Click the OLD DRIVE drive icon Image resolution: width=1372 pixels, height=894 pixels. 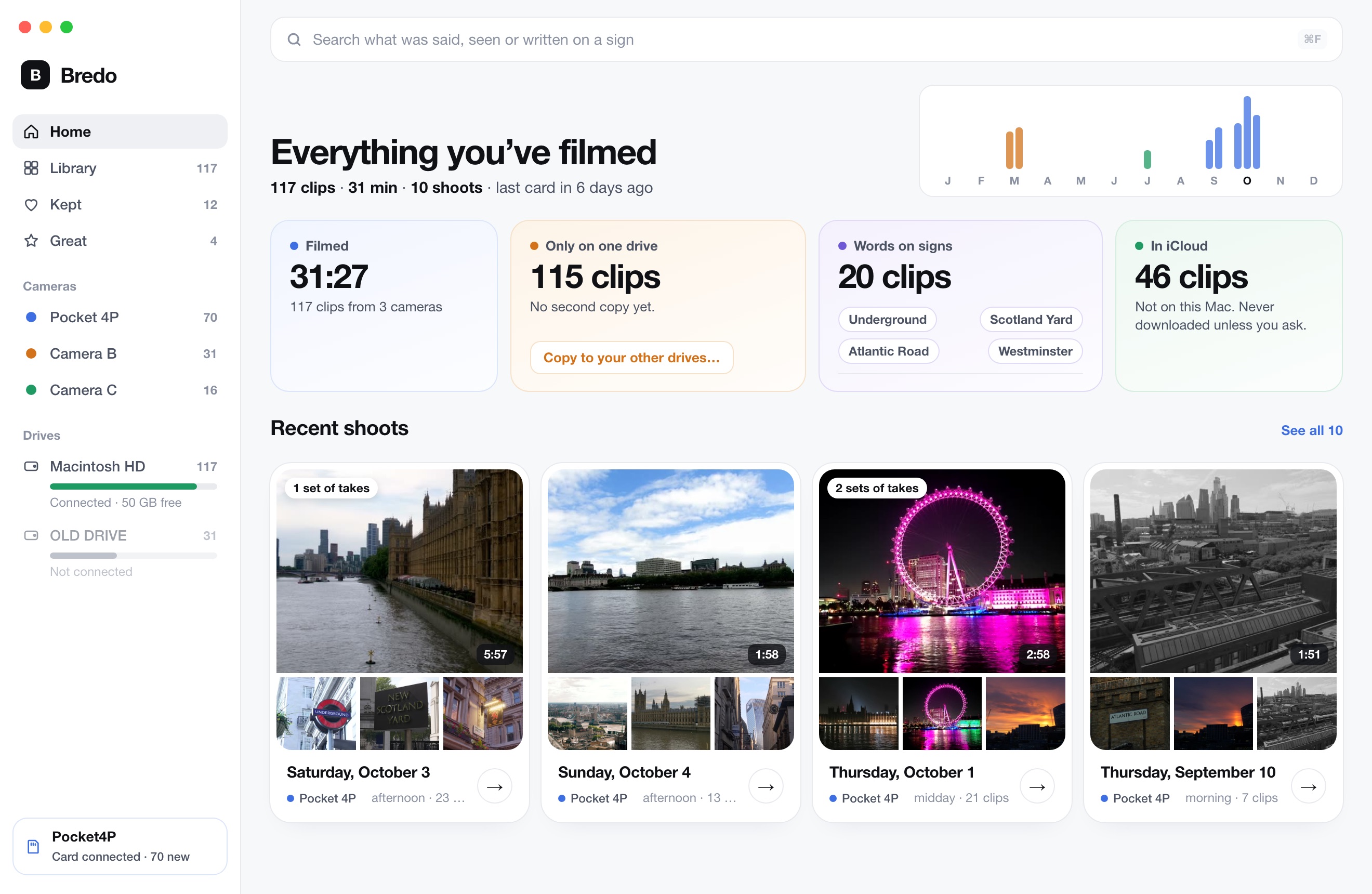[31, 535]
